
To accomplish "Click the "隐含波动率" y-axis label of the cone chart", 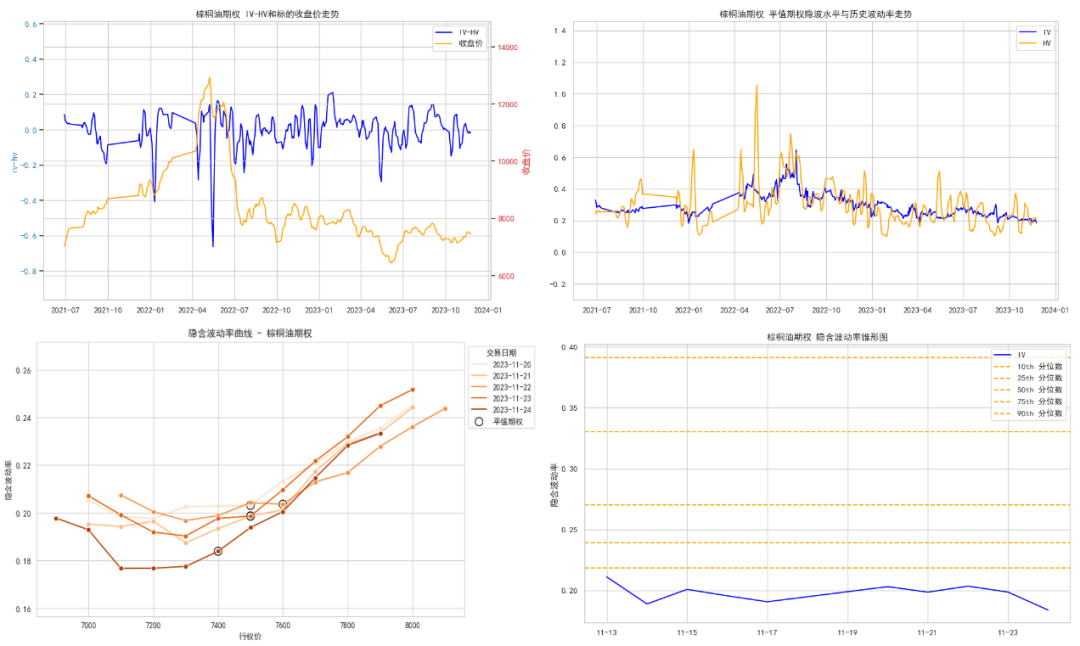I will [553, 486].
